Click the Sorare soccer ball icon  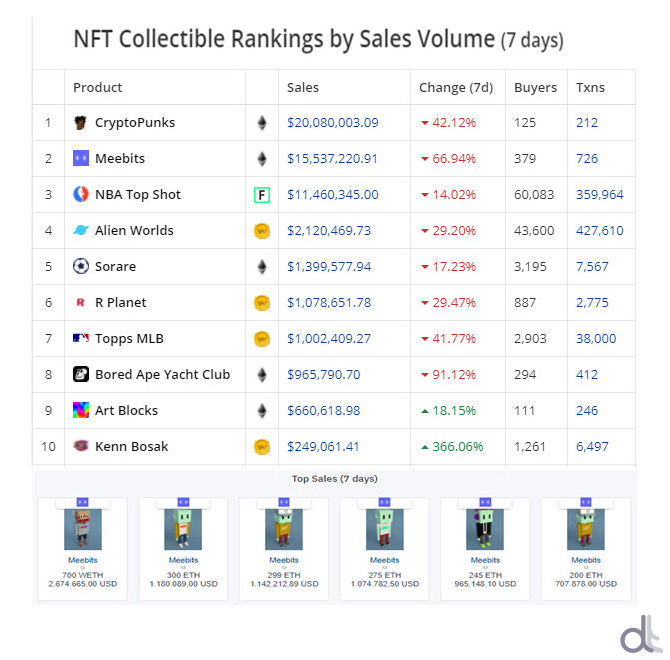[x=81, y=266]
